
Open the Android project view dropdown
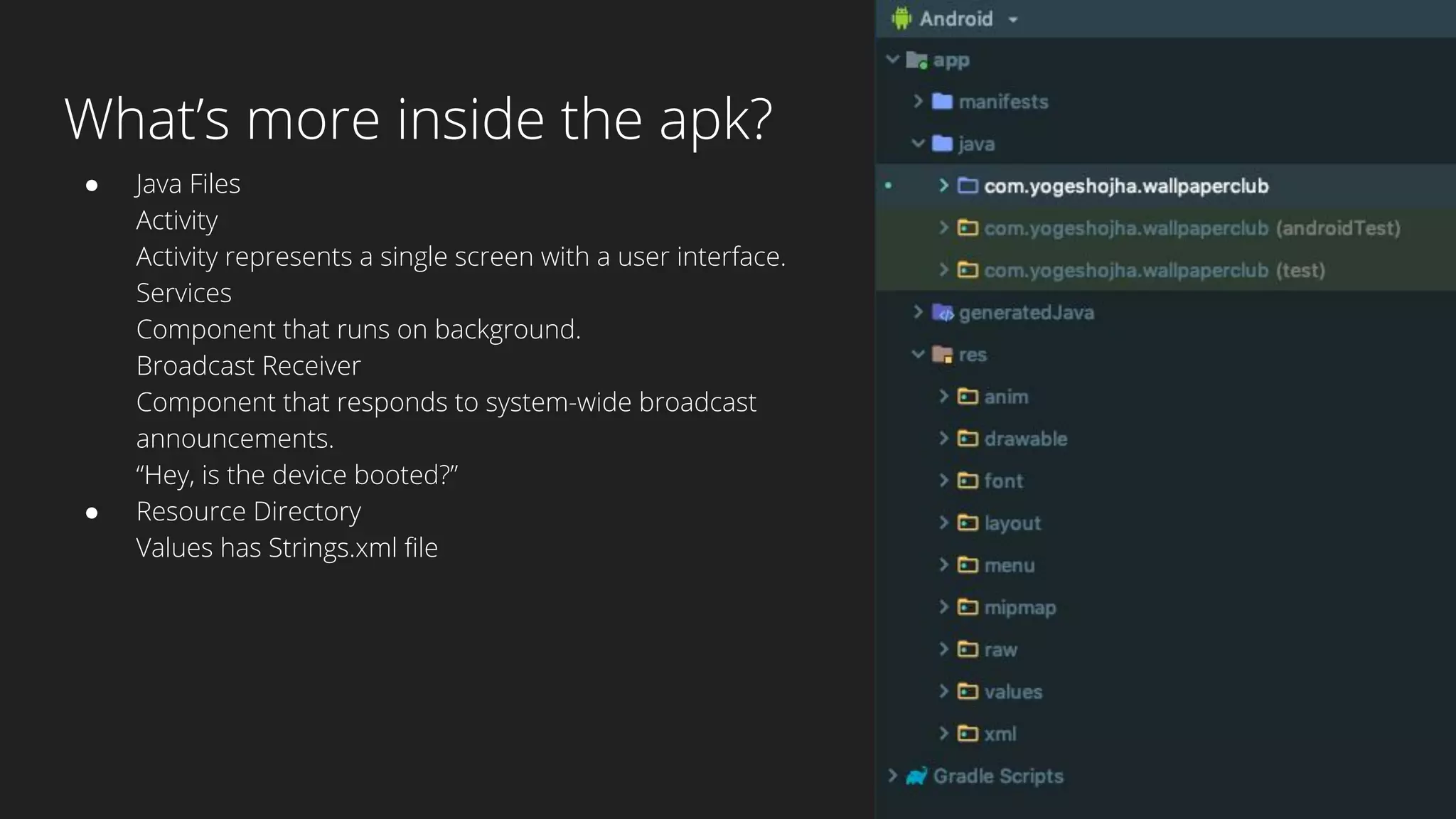coord(1013,19)
